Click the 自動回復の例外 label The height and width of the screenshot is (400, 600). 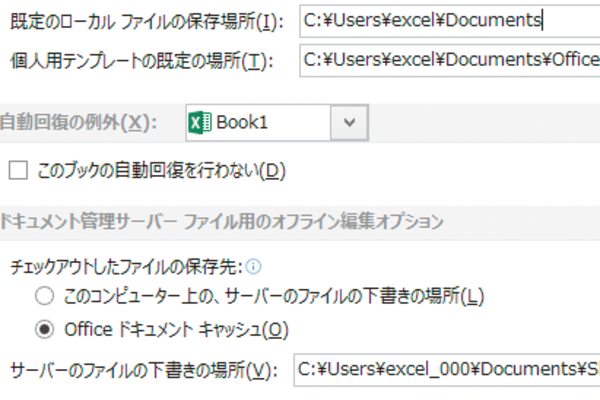pos(78,123)
